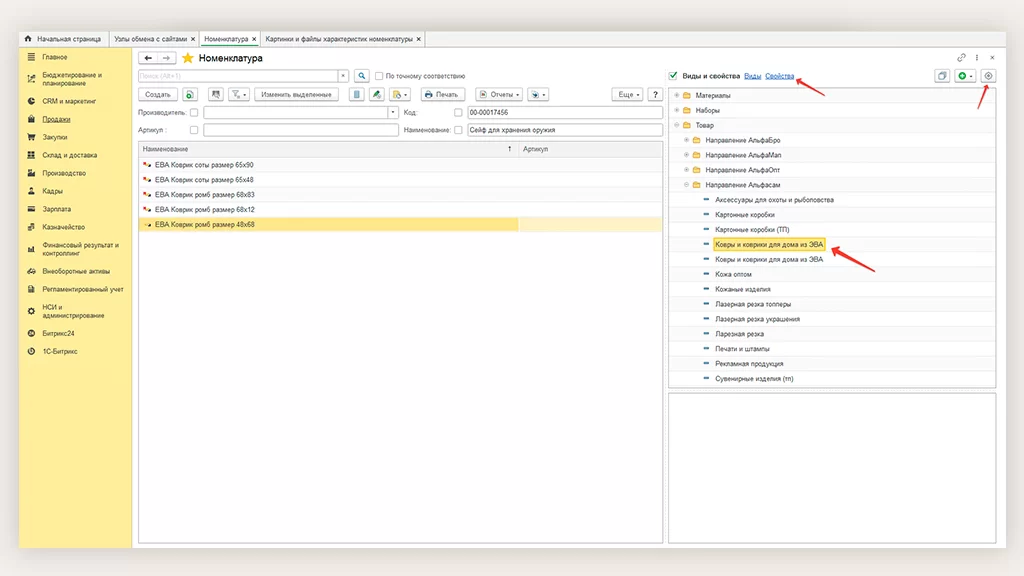This screenshot has width=1024, height=576.
Task: Enable the Производитель filter checkbox
Action: click(x=194, y=113)
